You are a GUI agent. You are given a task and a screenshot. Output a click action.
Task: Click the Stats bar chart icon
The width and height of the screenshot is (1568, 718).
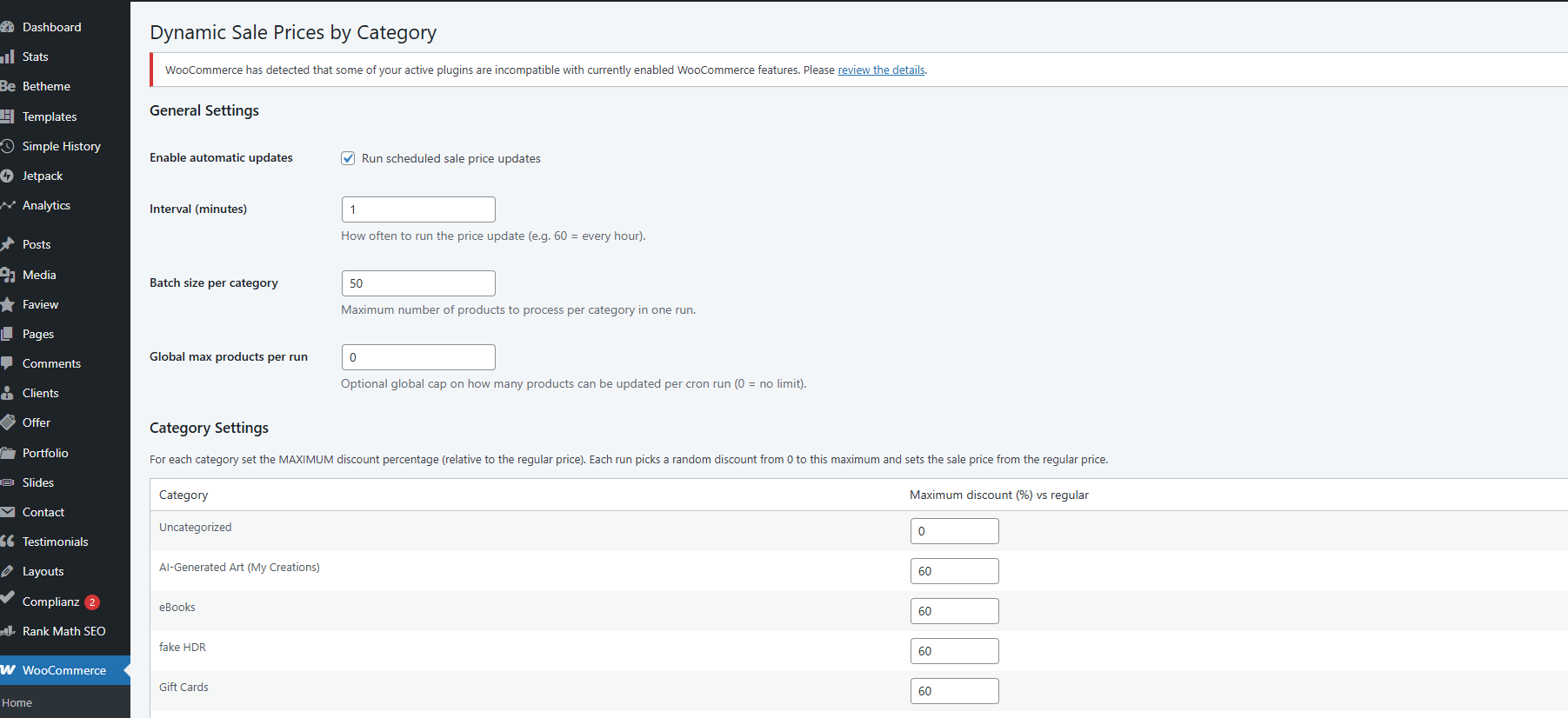pos(7,57)
